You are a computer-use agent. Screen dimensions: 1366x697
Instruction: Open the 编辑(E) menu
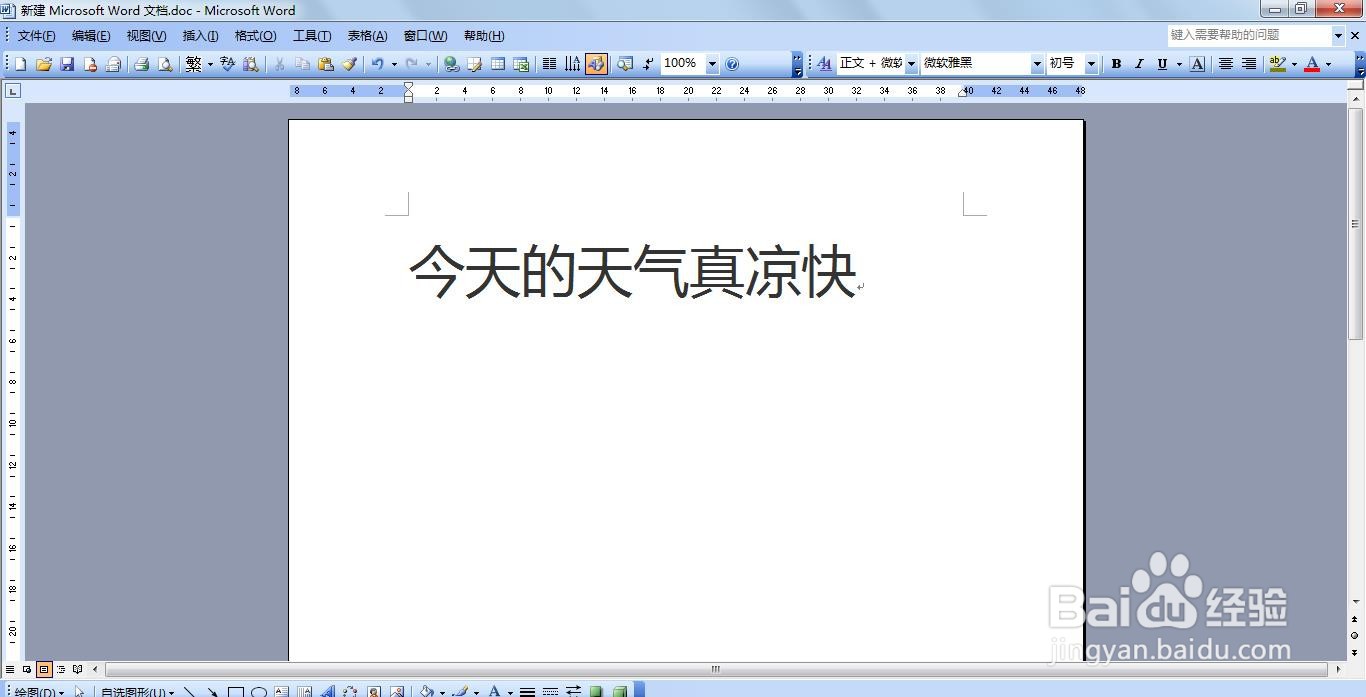tap(91, 36)
